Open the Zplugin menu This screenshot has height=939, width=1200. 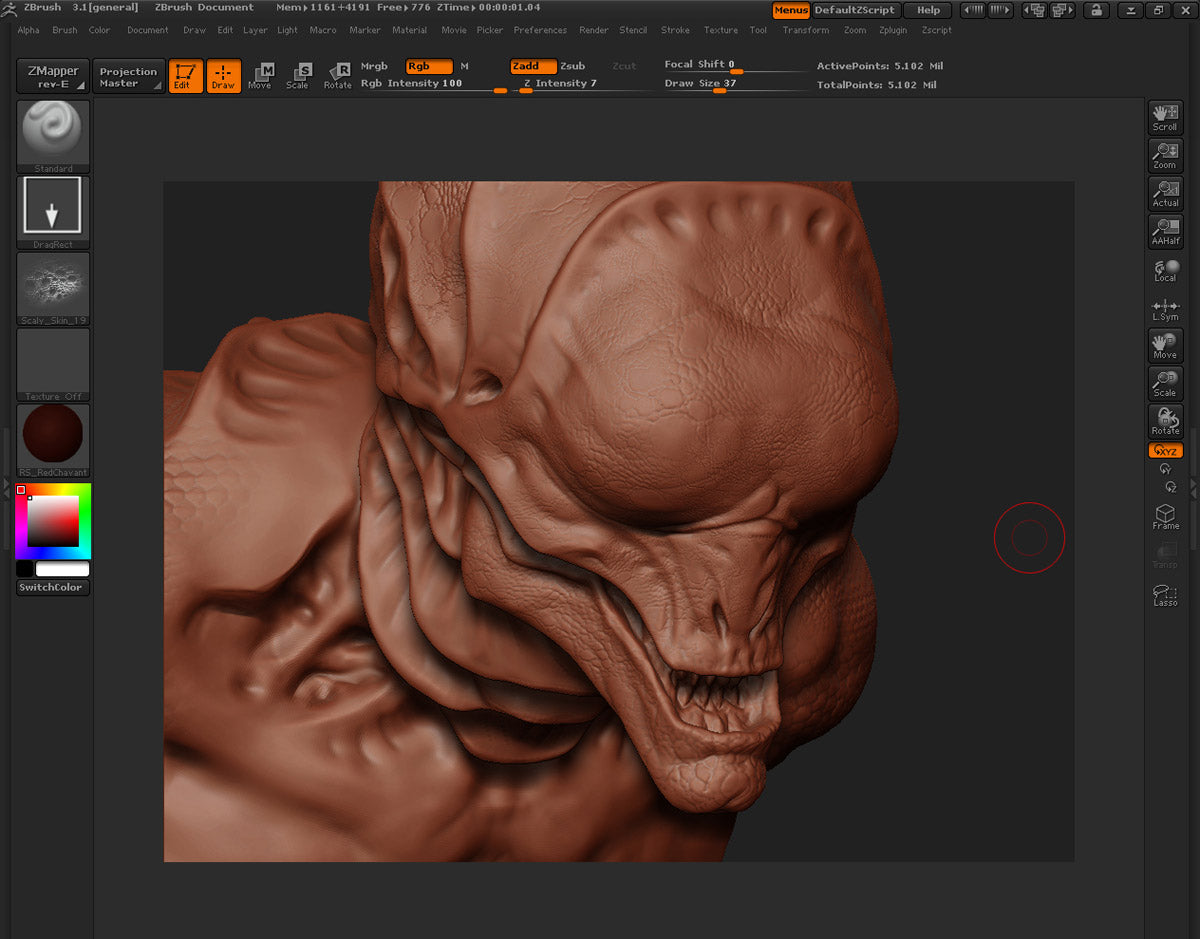[892, 30]
